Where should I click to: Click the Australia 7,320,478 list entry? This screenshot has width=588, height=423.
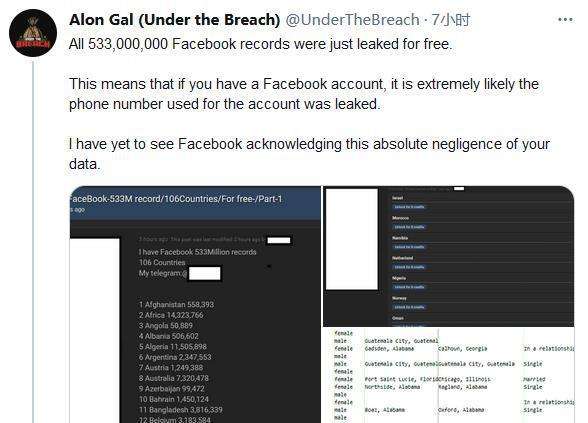(x=174, y=378)
